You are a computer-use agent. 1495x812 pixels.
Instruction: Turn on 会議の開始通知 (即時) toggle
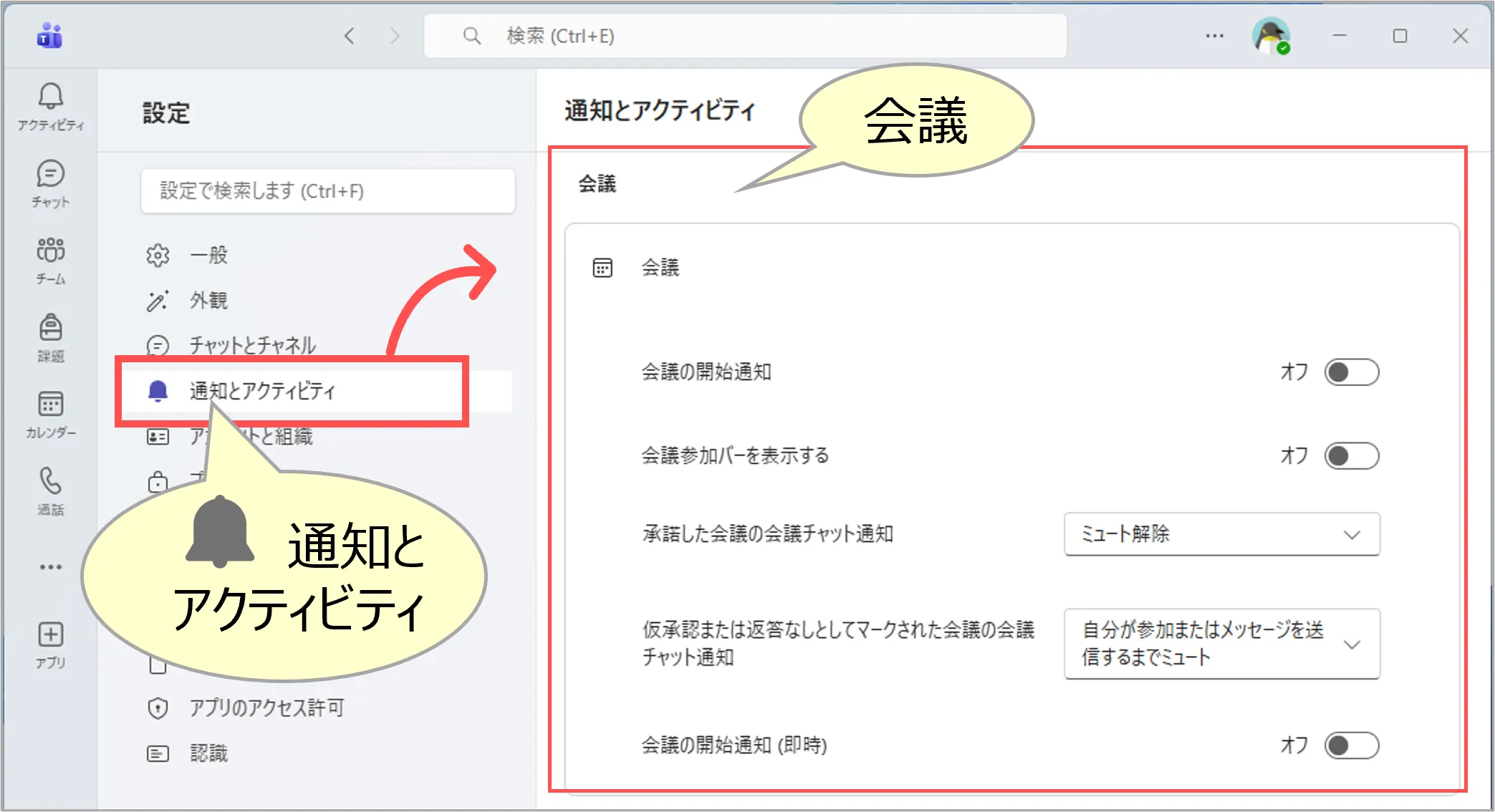(1351, 745)
